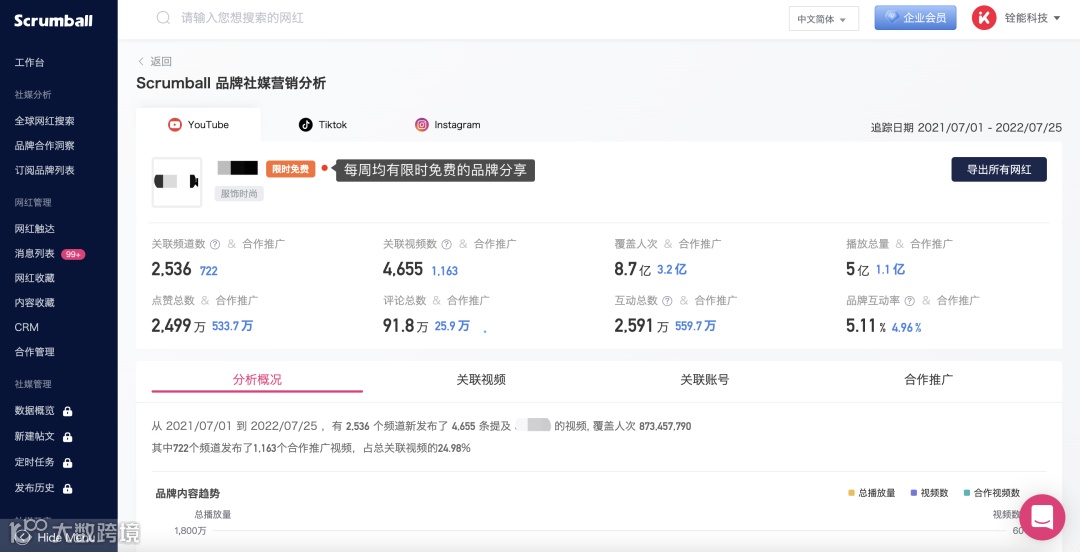Click help icon next to 品牌互动率
The height and width of the screenshot is (552, 1080).
coord(909,300)
